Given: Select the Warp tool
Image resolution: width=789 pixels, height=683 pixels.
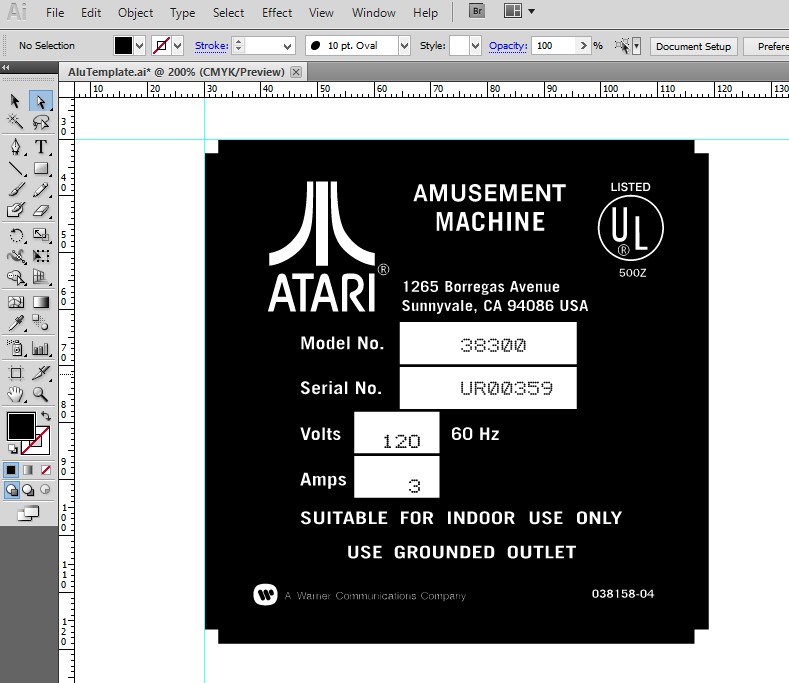Looking at the screenshot, I should coord(15,256).
